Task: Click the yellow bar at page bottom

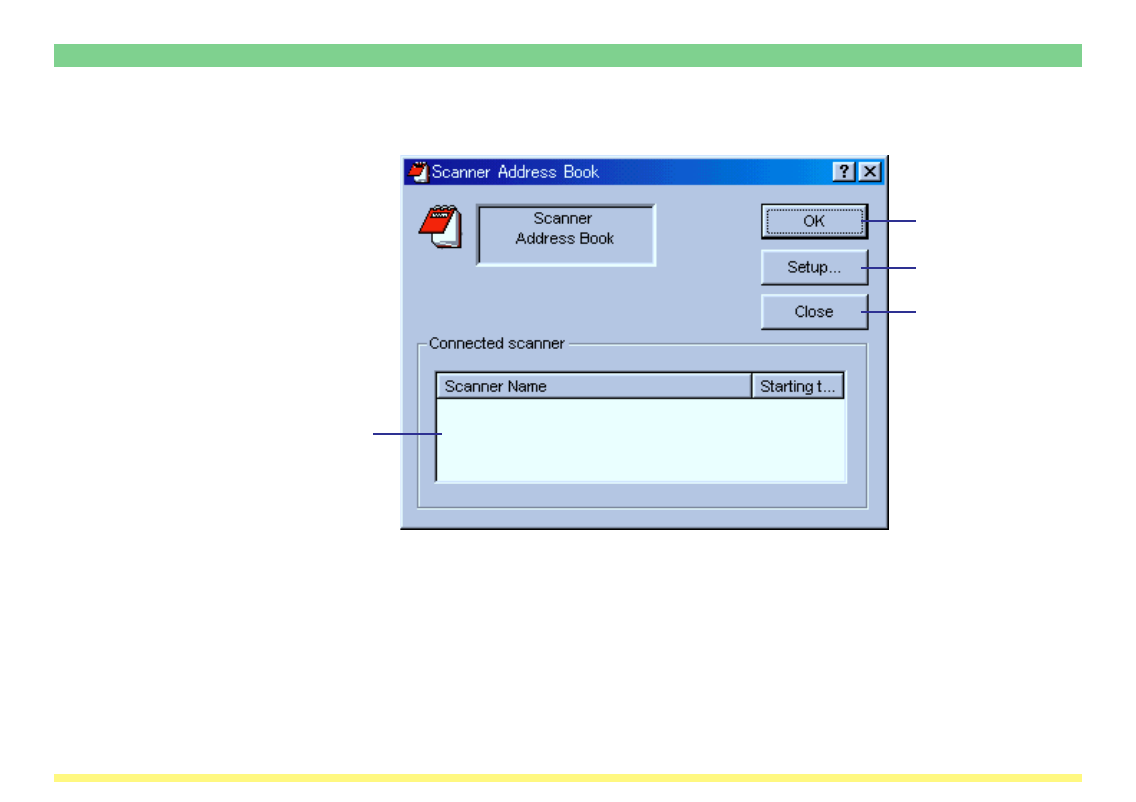Action: (568, 777)
